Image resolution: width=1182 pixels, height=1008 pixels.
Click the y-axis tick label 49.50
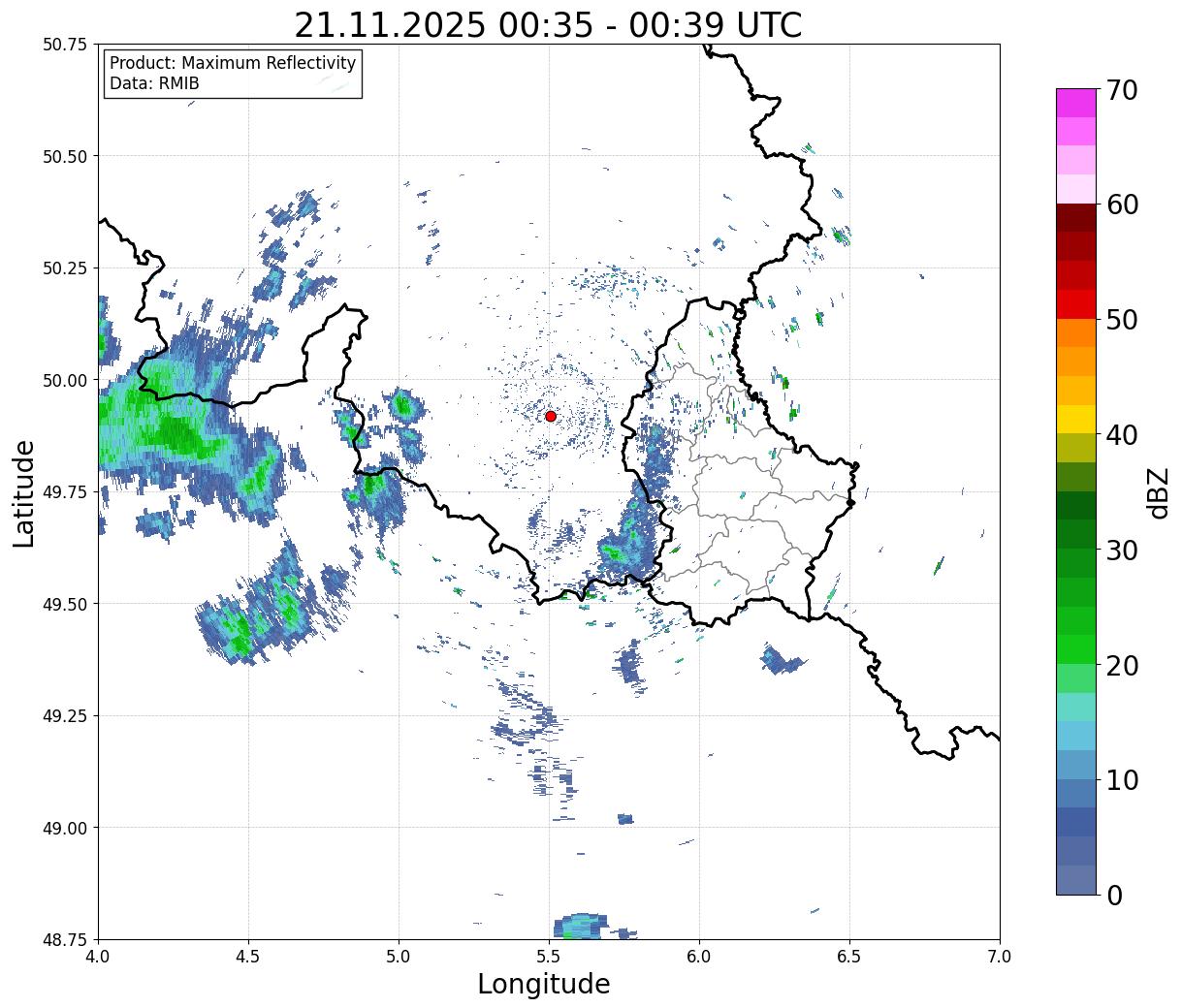point(65,604)
